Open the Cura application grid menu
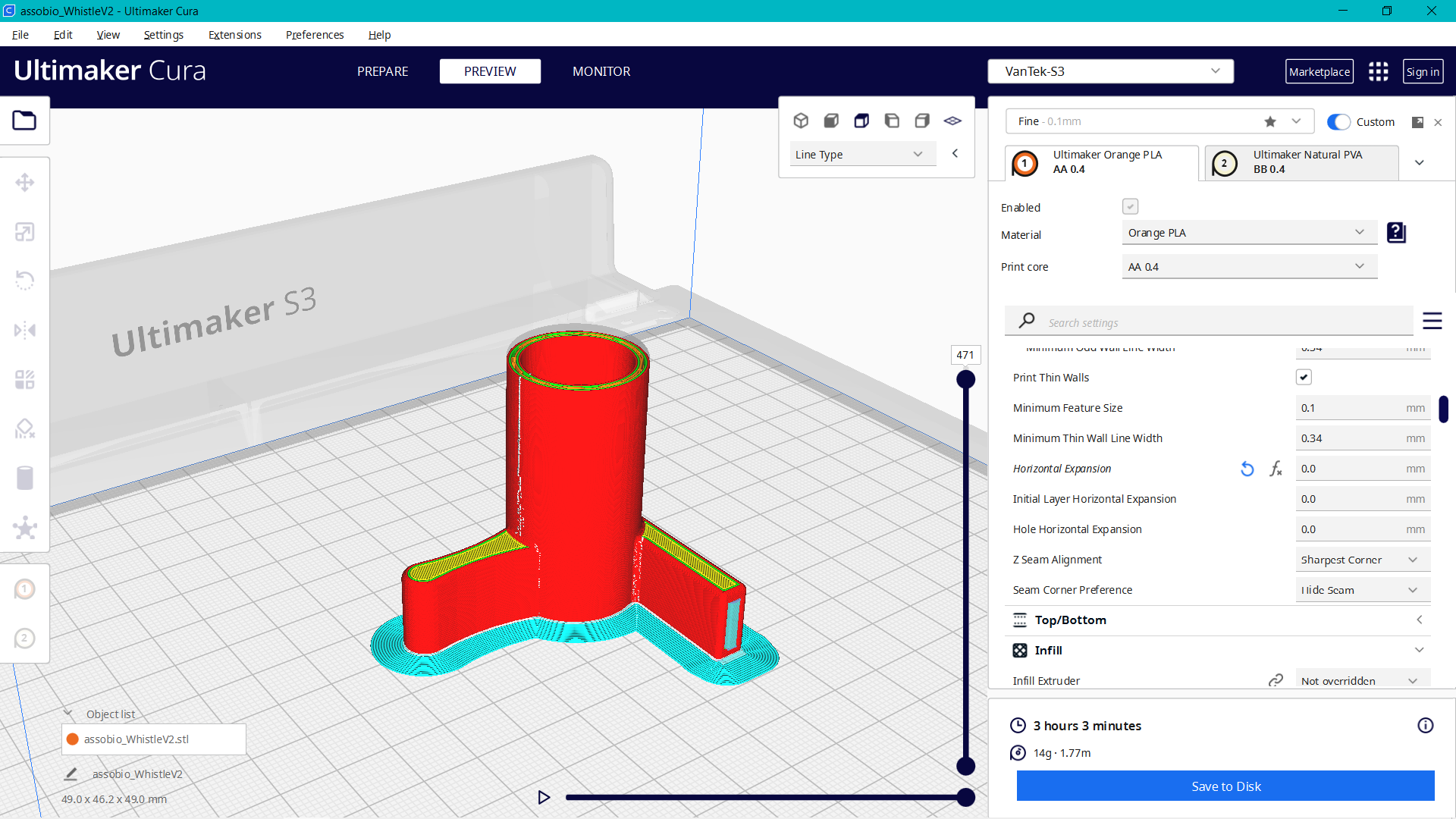 1378,71
